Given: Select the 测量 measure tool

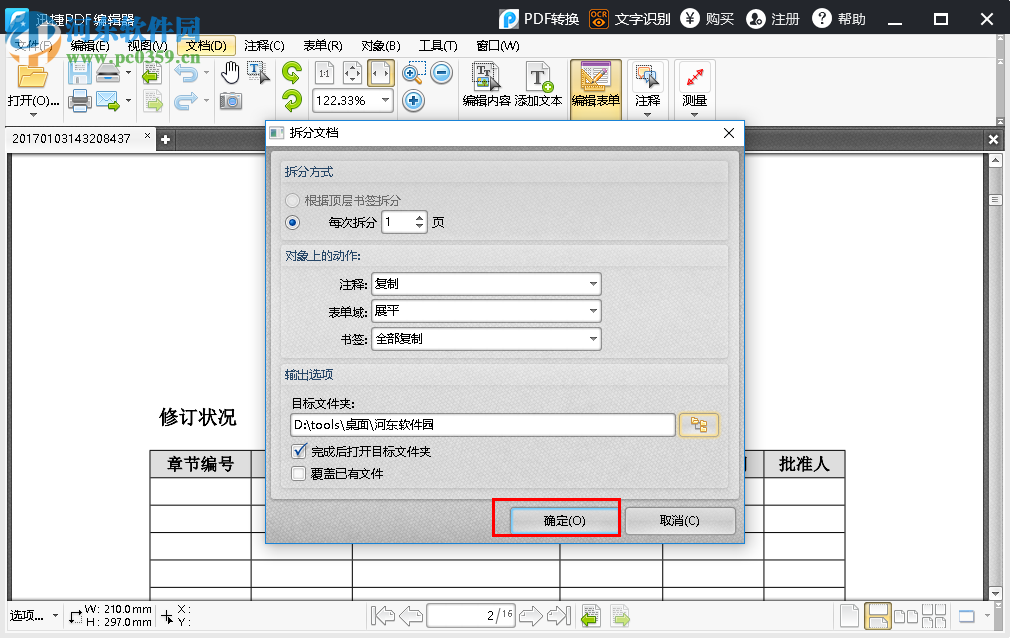Looking at the screenshot, I should click(694, 80).
